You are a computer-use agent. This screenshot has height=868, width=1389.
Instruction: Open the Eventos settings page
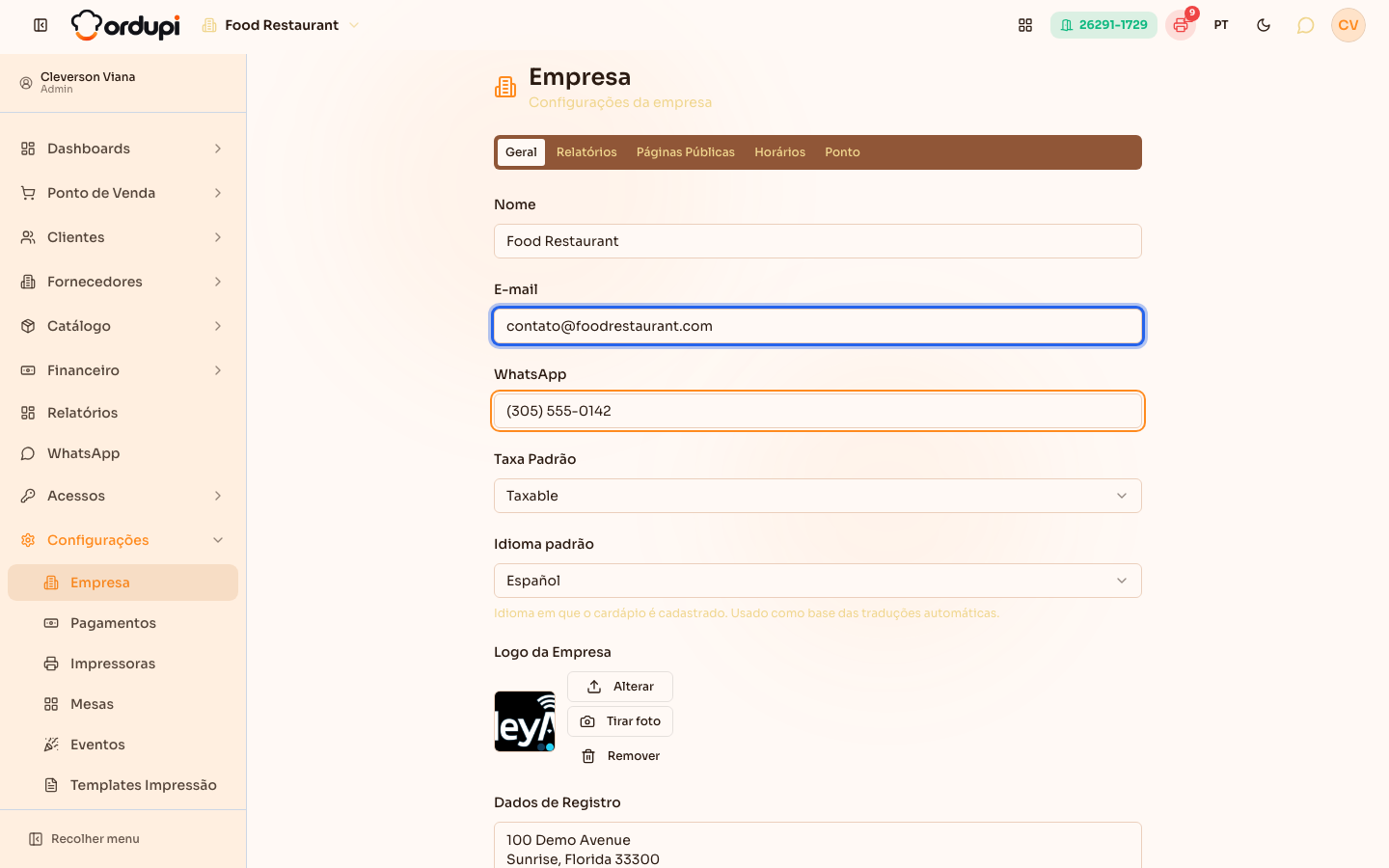[x=123, y=745]
